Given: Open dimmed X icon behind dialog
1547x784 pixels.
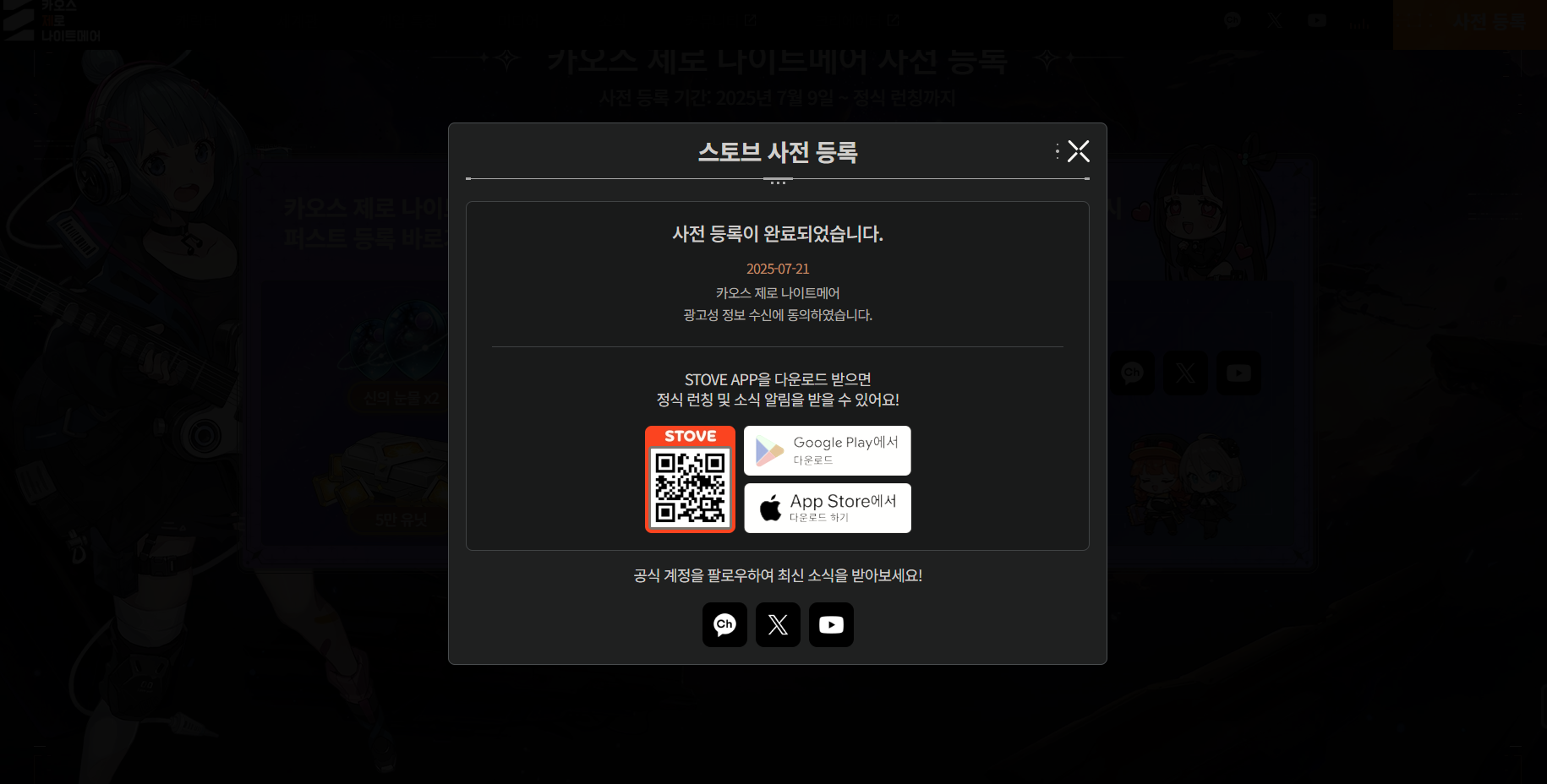Looking at the screenshot, I should (1185, 373).
